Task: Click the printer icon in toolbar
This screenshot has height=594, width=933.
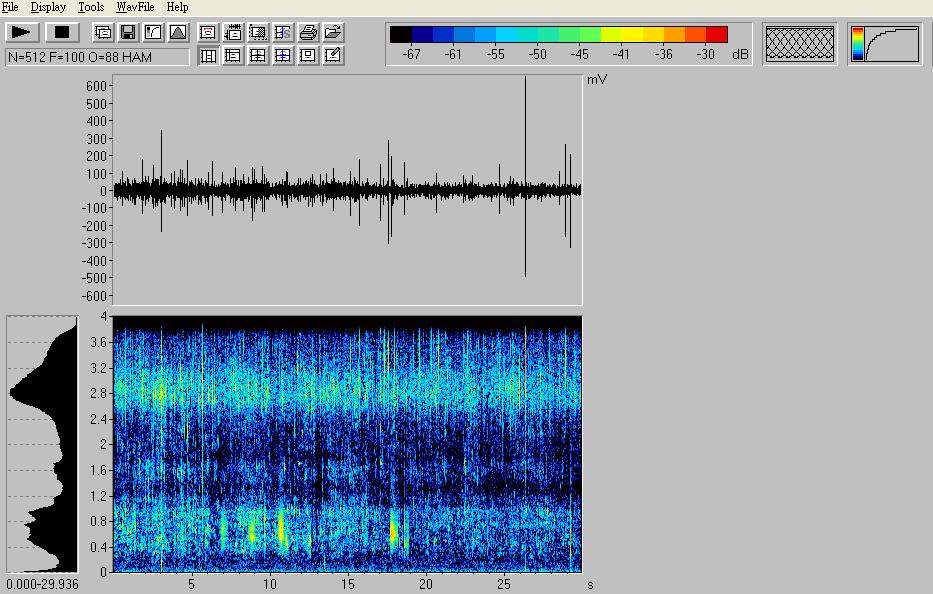Action: tap(309, 33)
